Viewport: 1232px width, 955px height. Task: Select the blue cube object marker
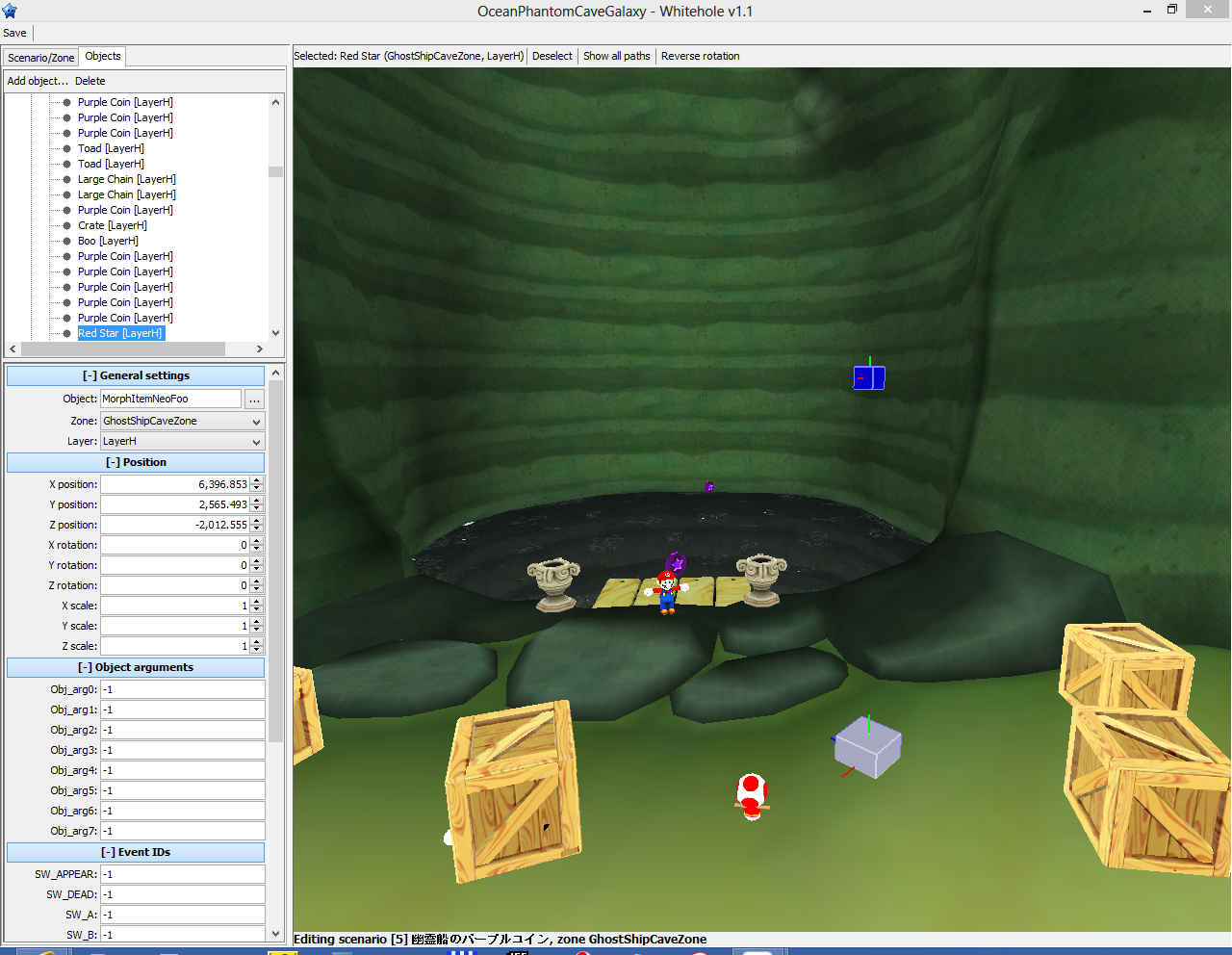[x=869, y=377]
